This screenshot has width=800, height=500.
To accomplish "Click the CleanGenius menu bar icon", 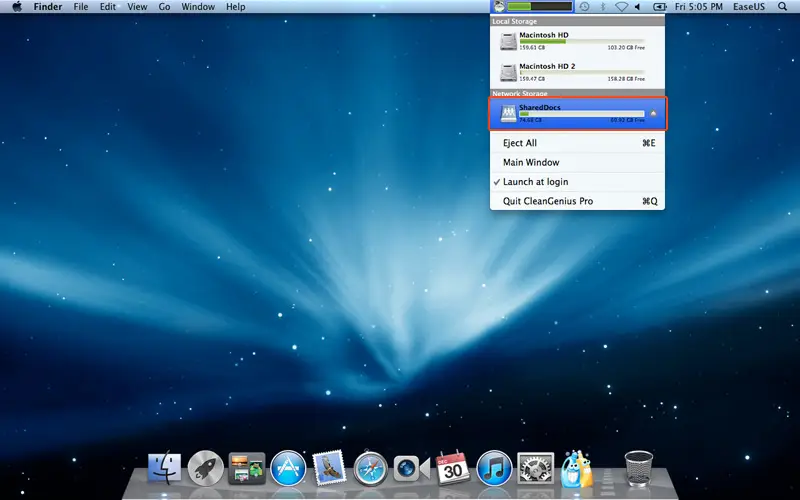I will (x=499, y=7).
